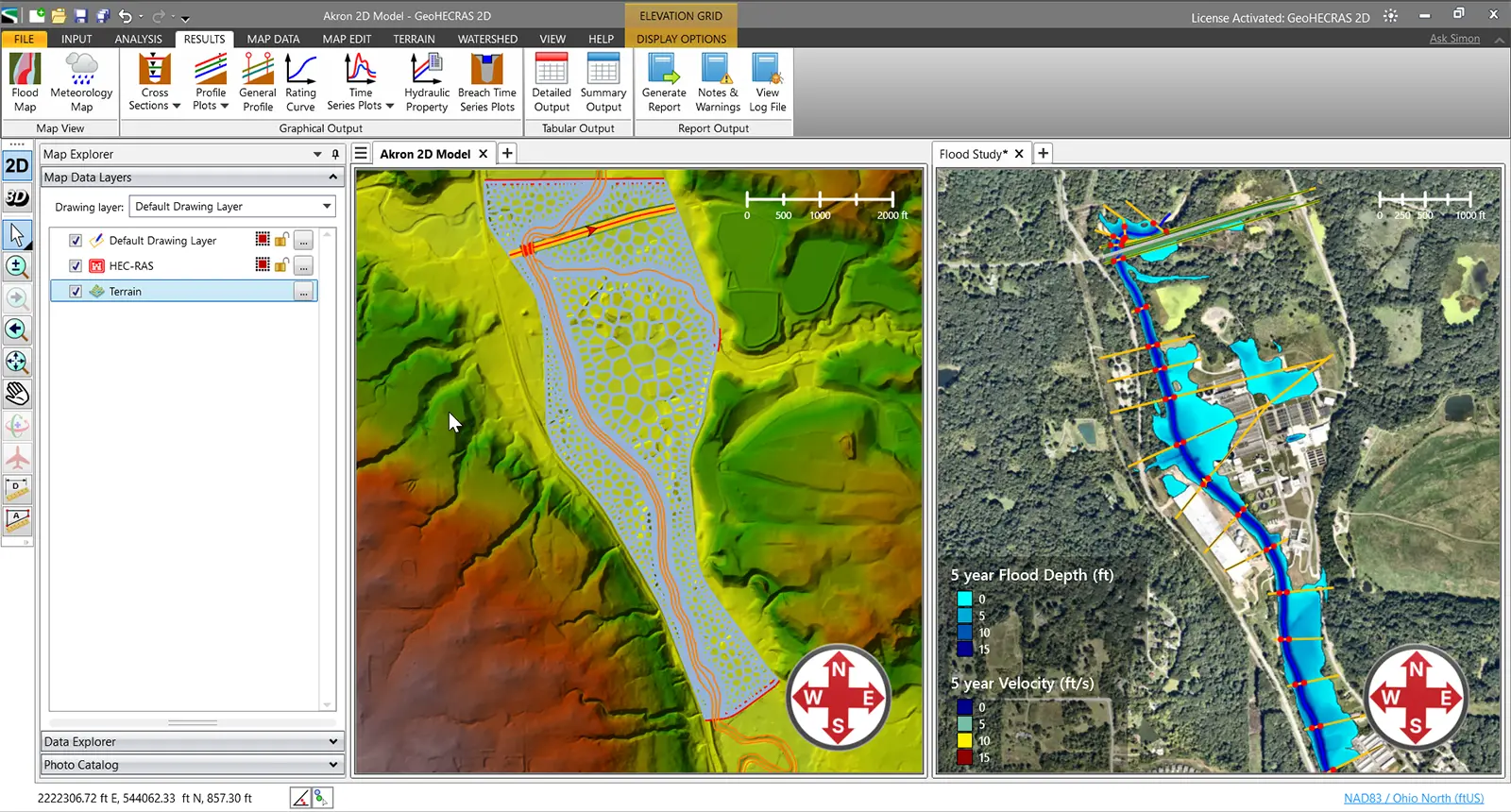Switch to the TERRAIN ribbon tab

pyautogui.click(x=414, y=39)
